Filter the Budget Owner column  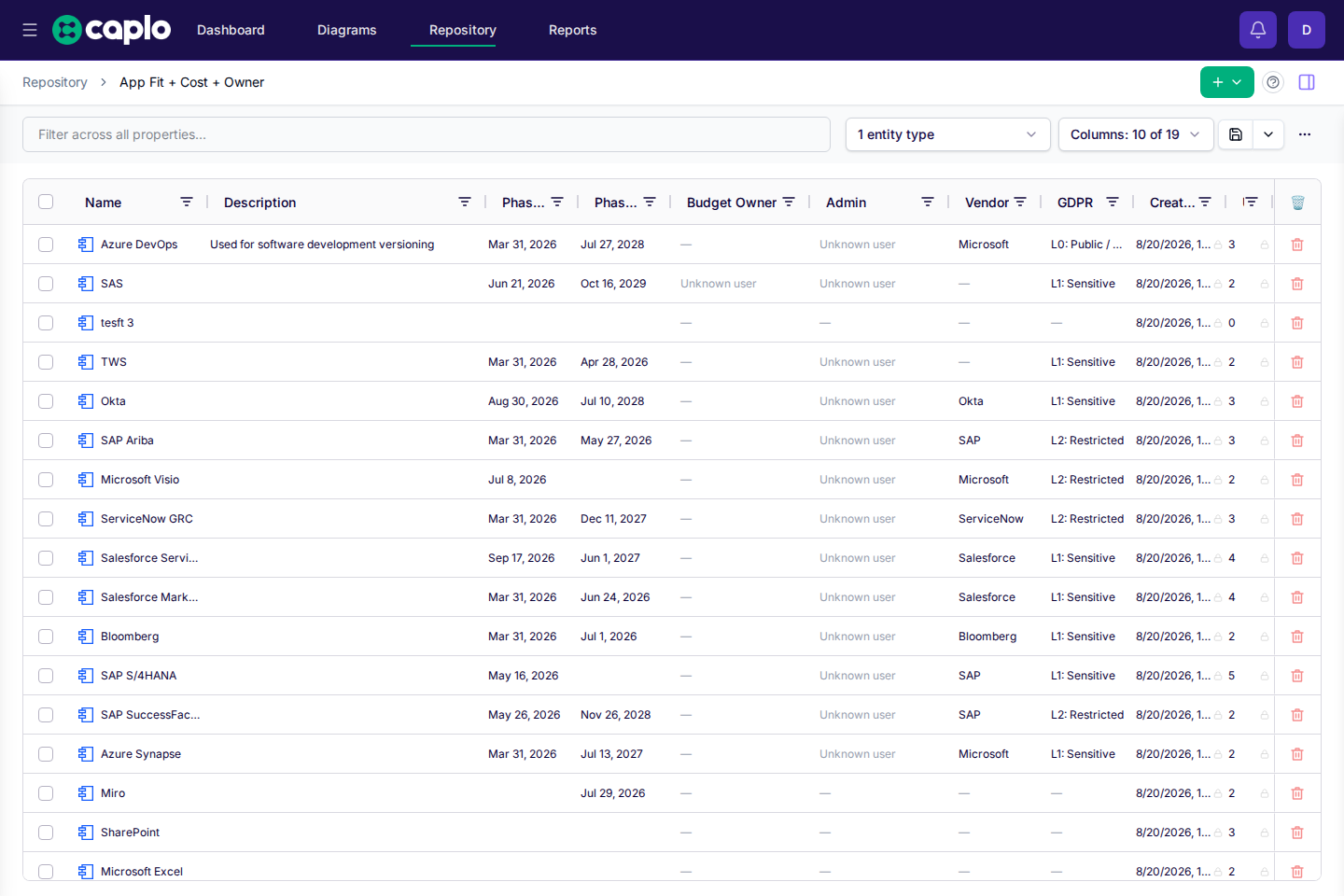789,203
